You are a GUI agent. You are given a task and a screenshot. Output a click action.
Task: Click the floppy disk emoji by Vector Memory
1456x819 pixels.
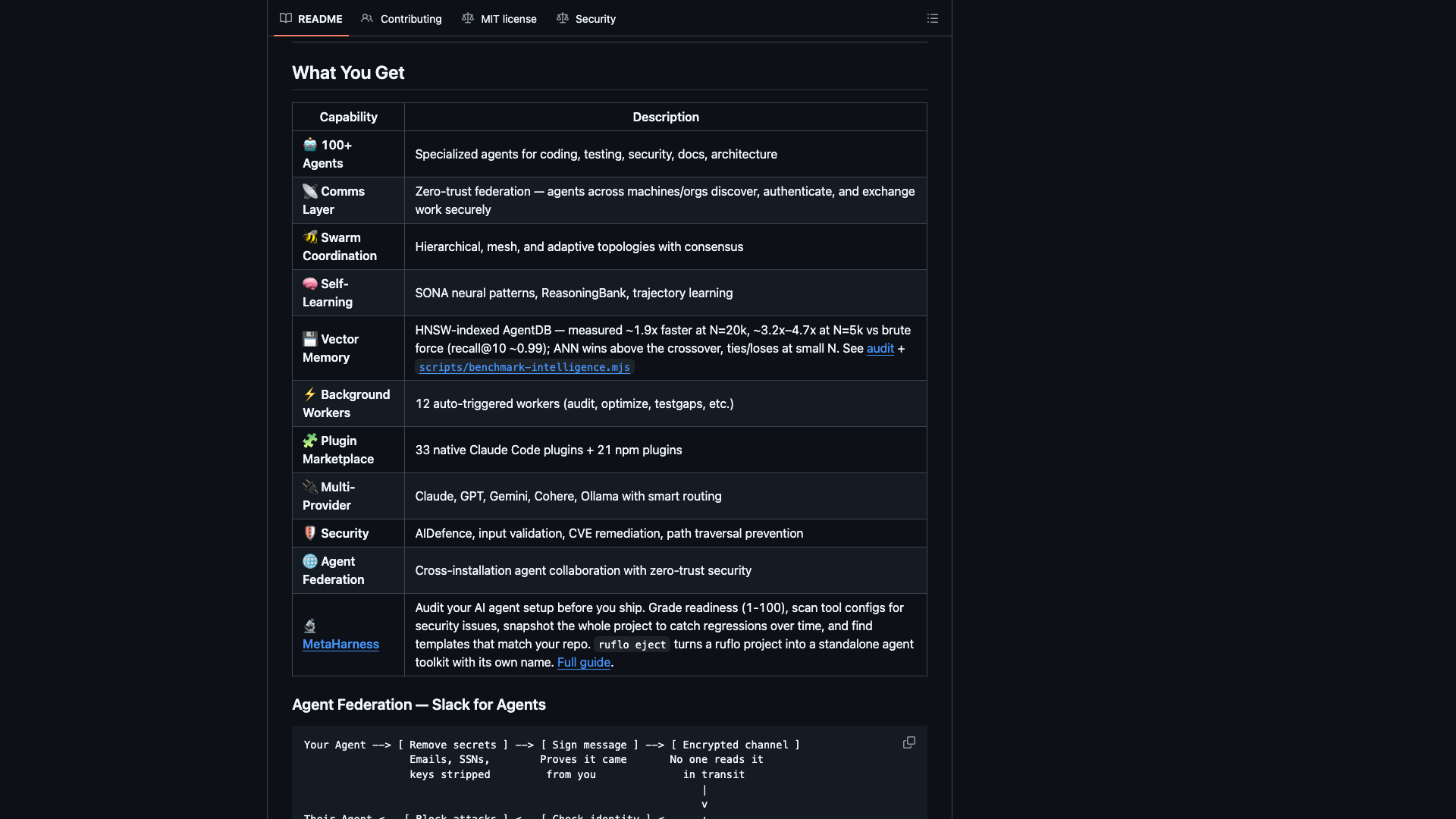click(x=310, y=339)
